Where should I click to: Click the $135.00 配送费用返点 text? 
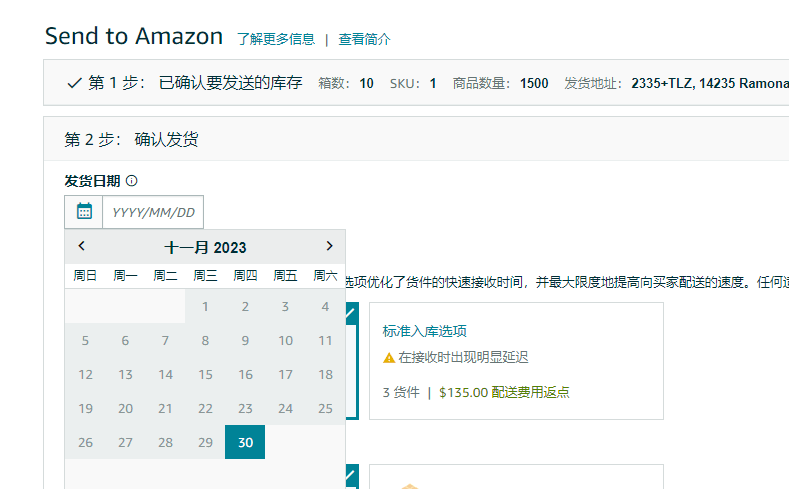pyautogui.click(x=504, y=392)
